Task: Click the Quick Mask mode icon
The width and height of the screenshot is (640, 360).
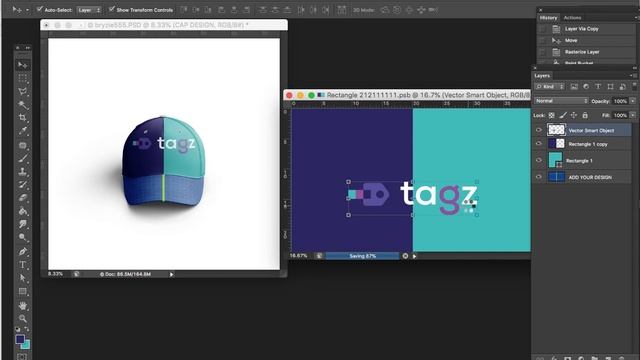Action: click(x=22, y=357)
